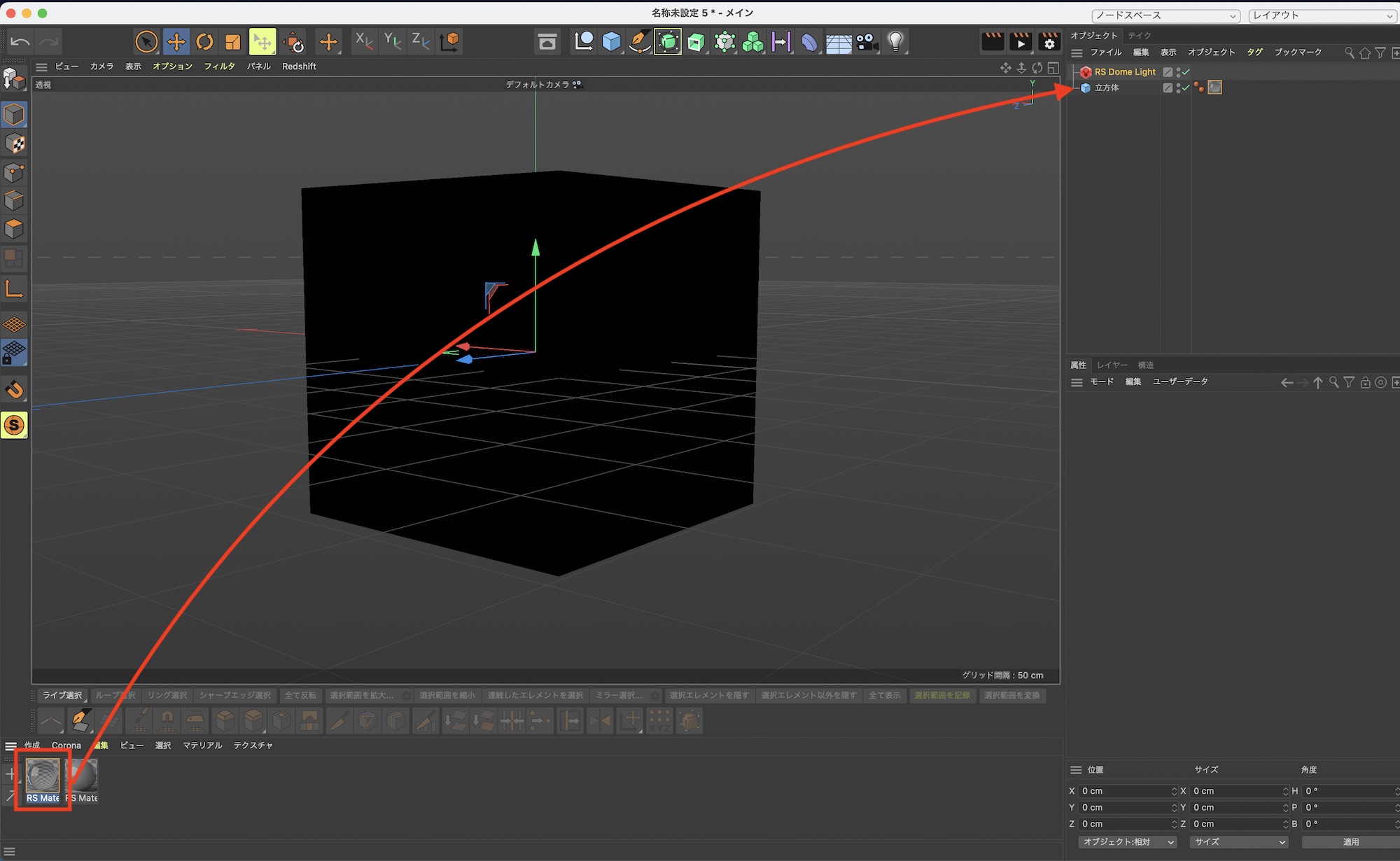This screenshot has height=861, width=1400.
Task: Click the Camera object icon
Action: coord(867,42)
